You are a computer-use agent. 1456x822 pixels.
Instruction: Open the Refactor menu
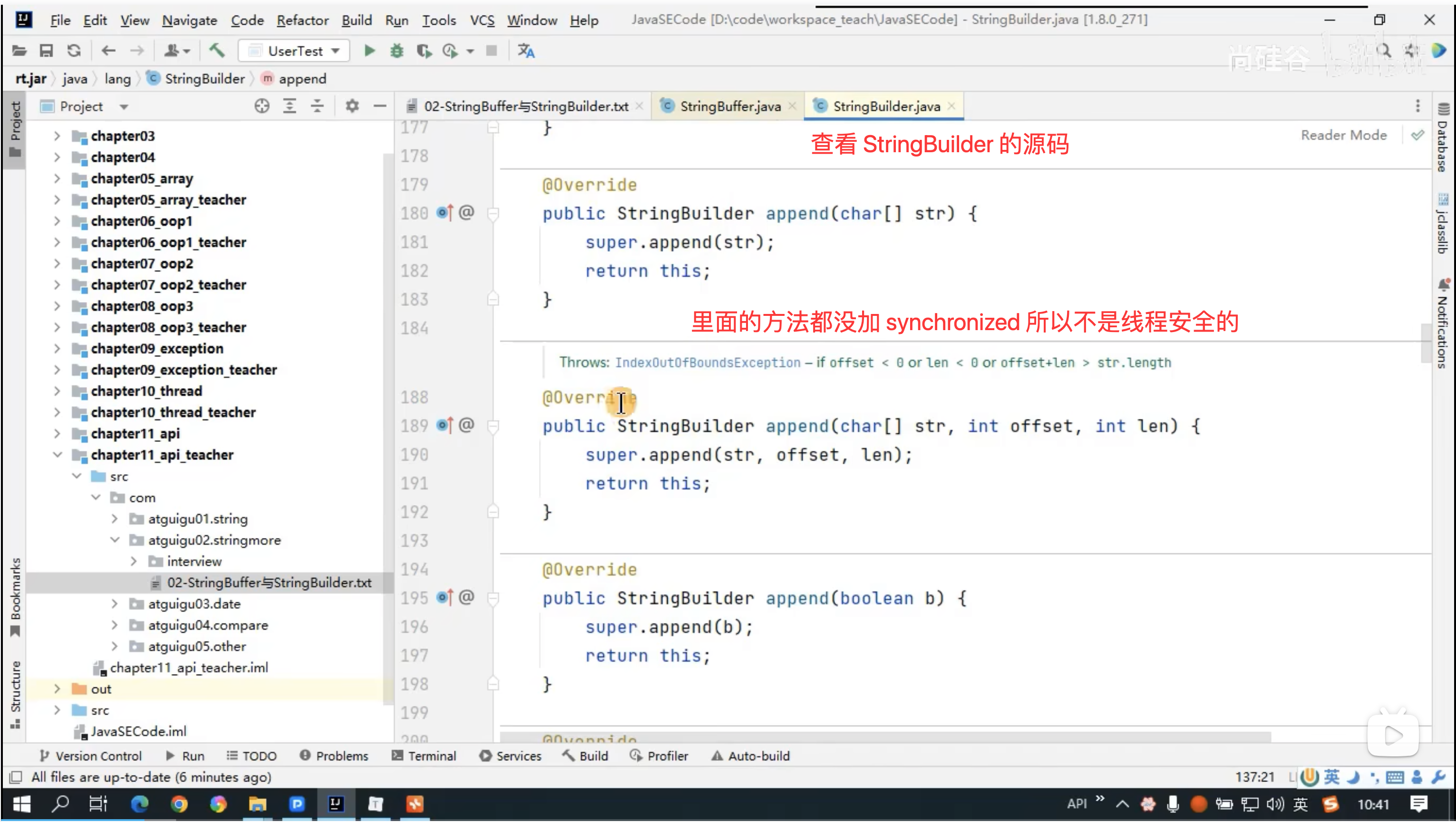[302, 20]
